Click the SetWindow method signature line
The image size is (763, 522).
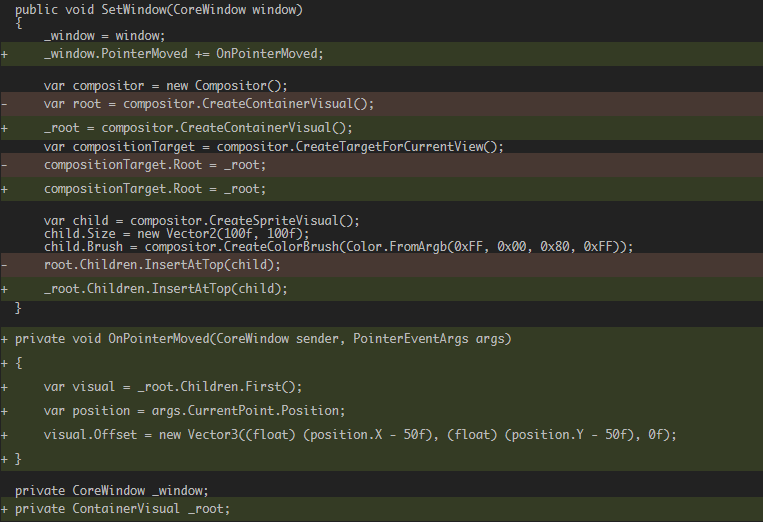(159, 10)
